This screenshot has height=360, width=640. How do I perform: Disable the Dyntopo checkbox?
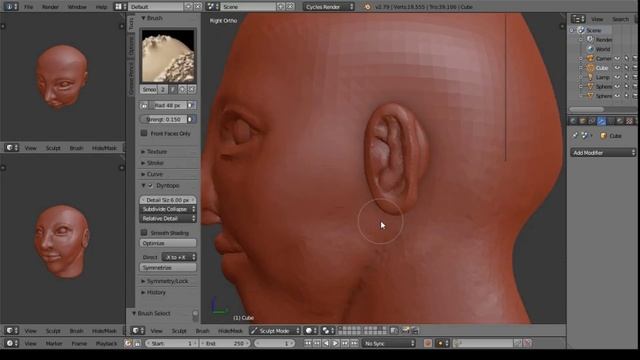pyautogui.click(x=151, y=185)
